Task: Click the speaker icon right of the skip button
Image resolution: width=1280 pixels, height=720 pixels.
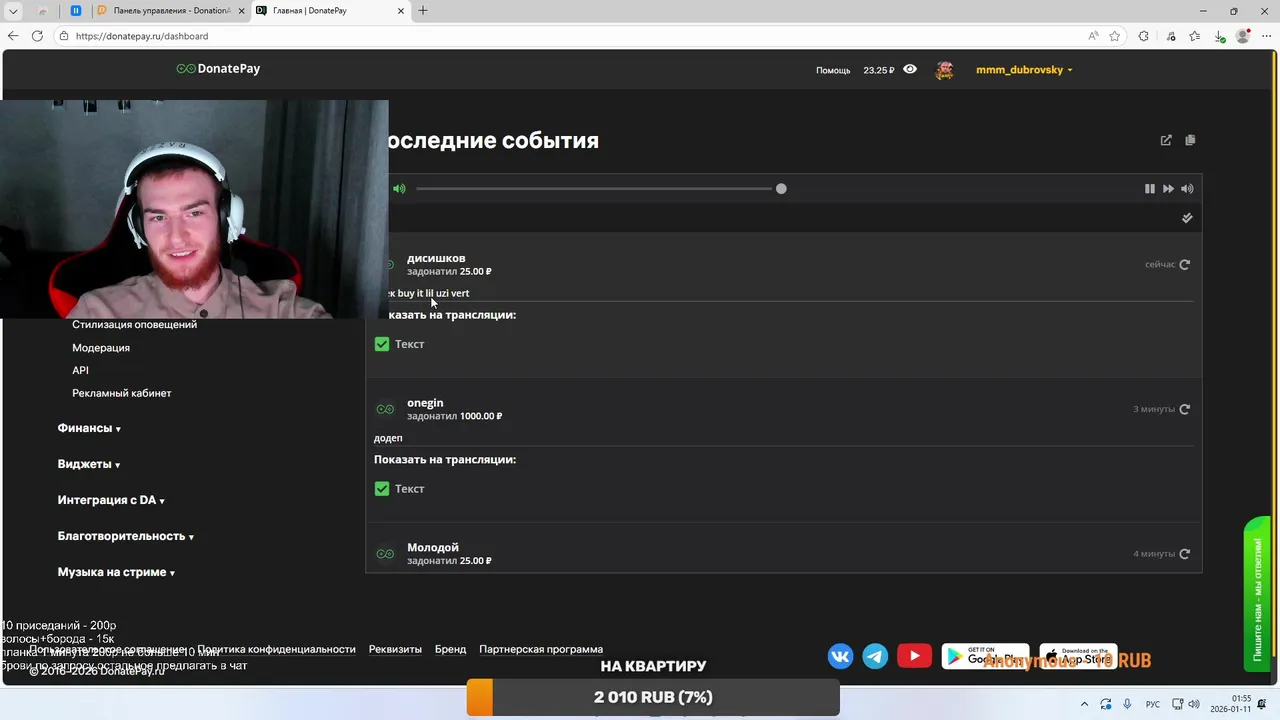Action: point(1187,188)
